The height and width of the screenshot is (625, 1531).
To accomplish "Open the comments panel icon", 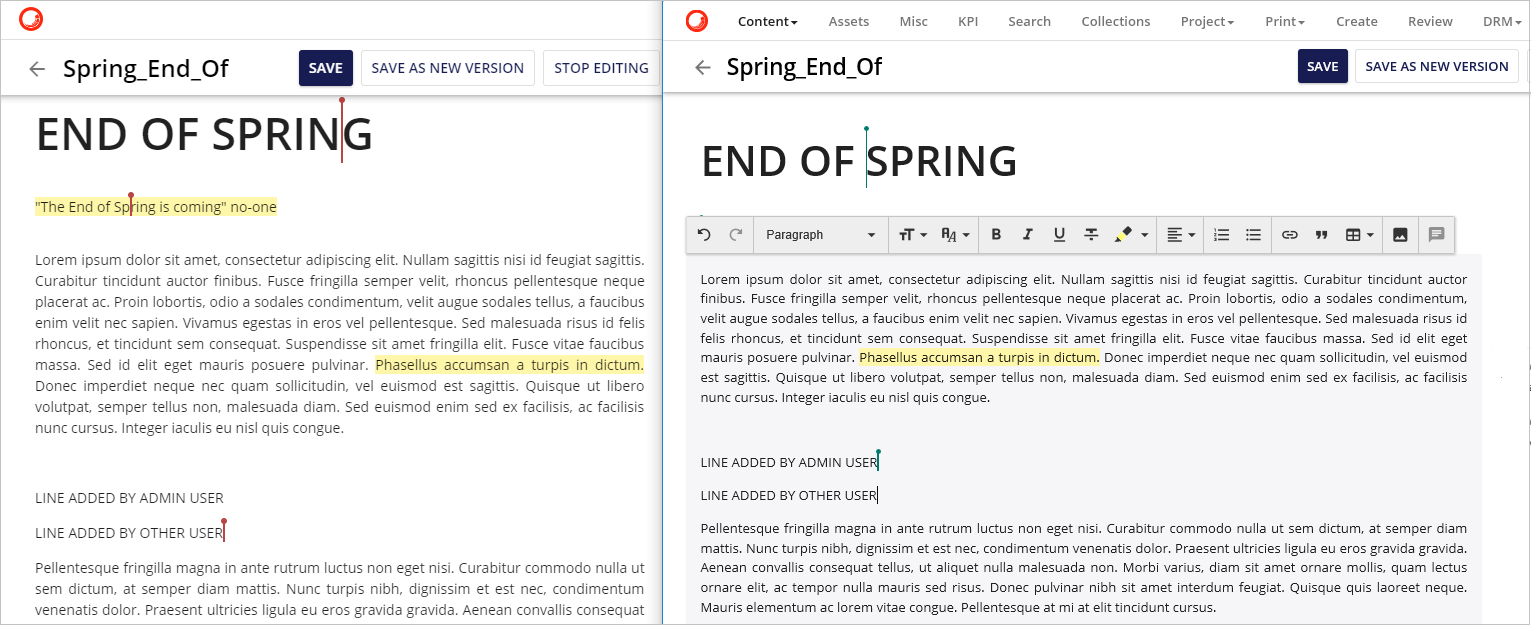I will [x=1436, y=234].
